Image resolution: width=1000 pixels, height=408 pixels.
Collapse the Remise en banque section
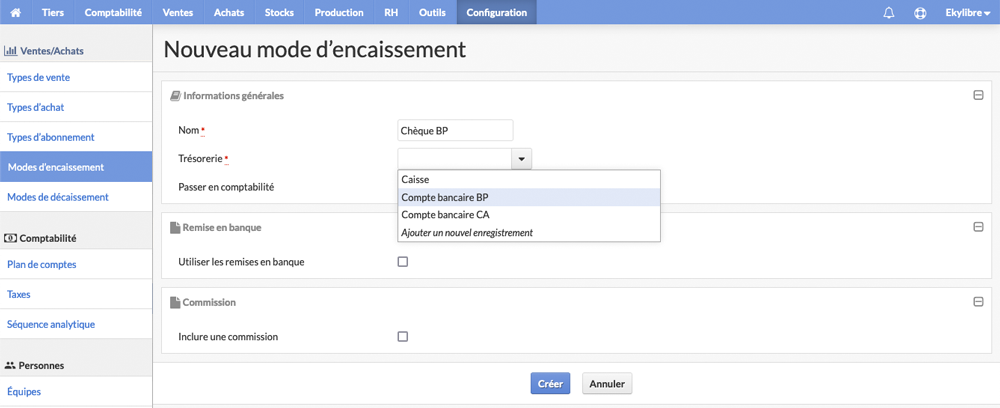(x=978, y=227)
